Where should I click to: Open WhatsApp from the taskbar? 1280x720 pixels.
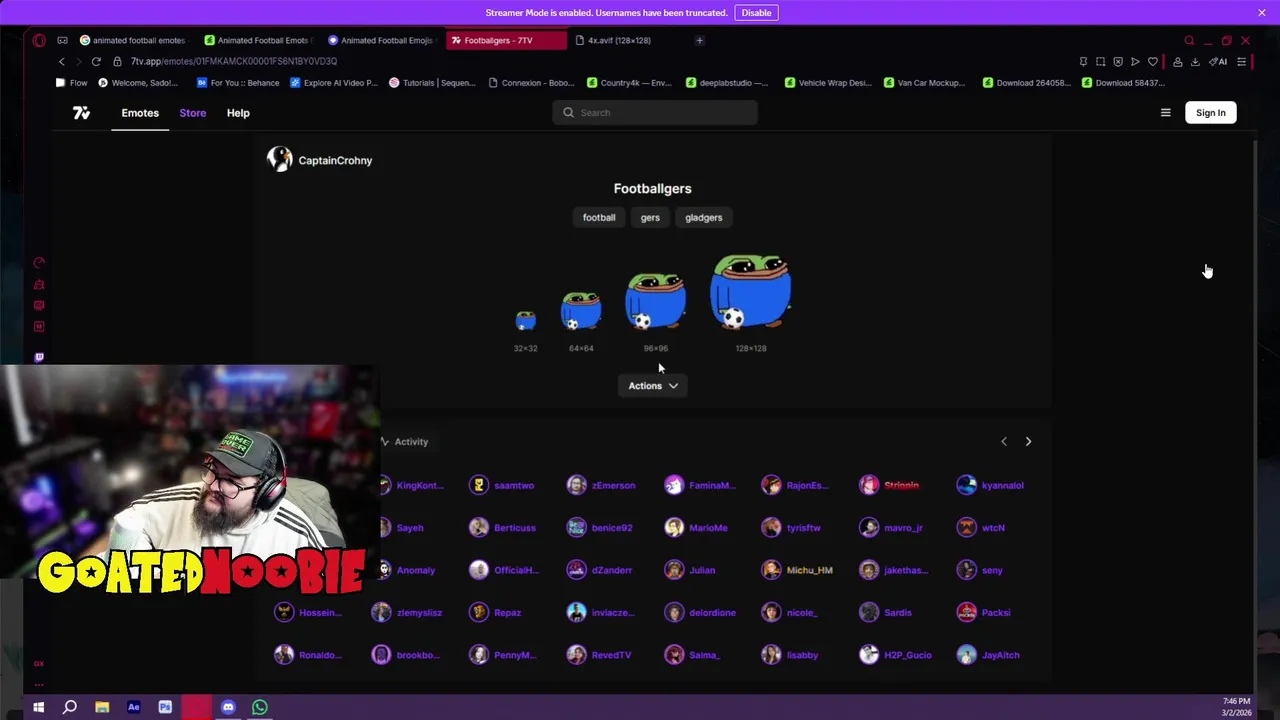260,707
